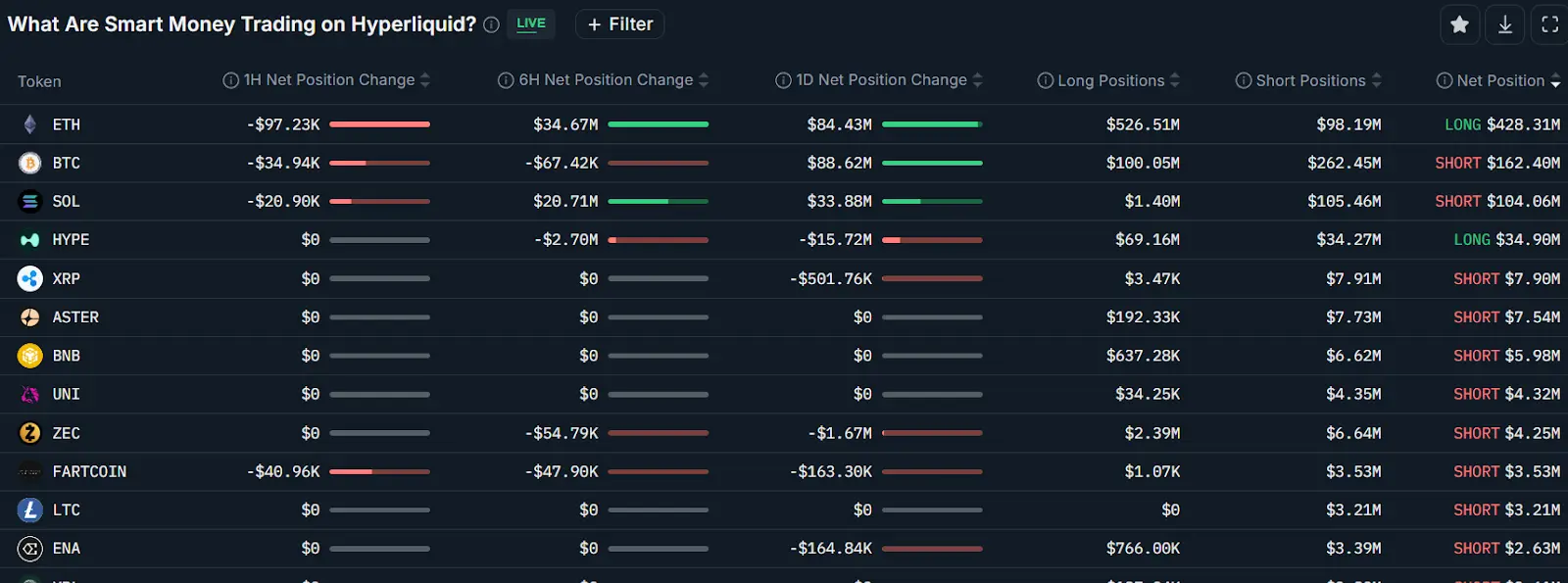Click the XRP token icon
The image size is (1568, 583).
tap(30, 278)
